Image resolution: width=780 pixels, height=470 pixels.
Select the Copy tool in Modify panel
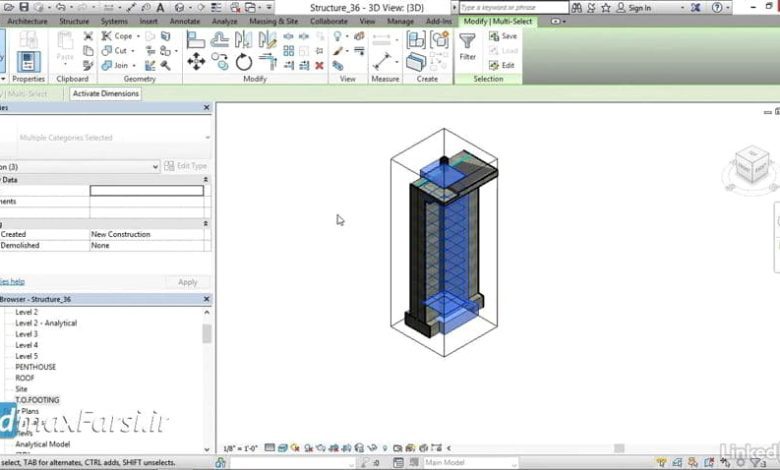pos(219,62)
